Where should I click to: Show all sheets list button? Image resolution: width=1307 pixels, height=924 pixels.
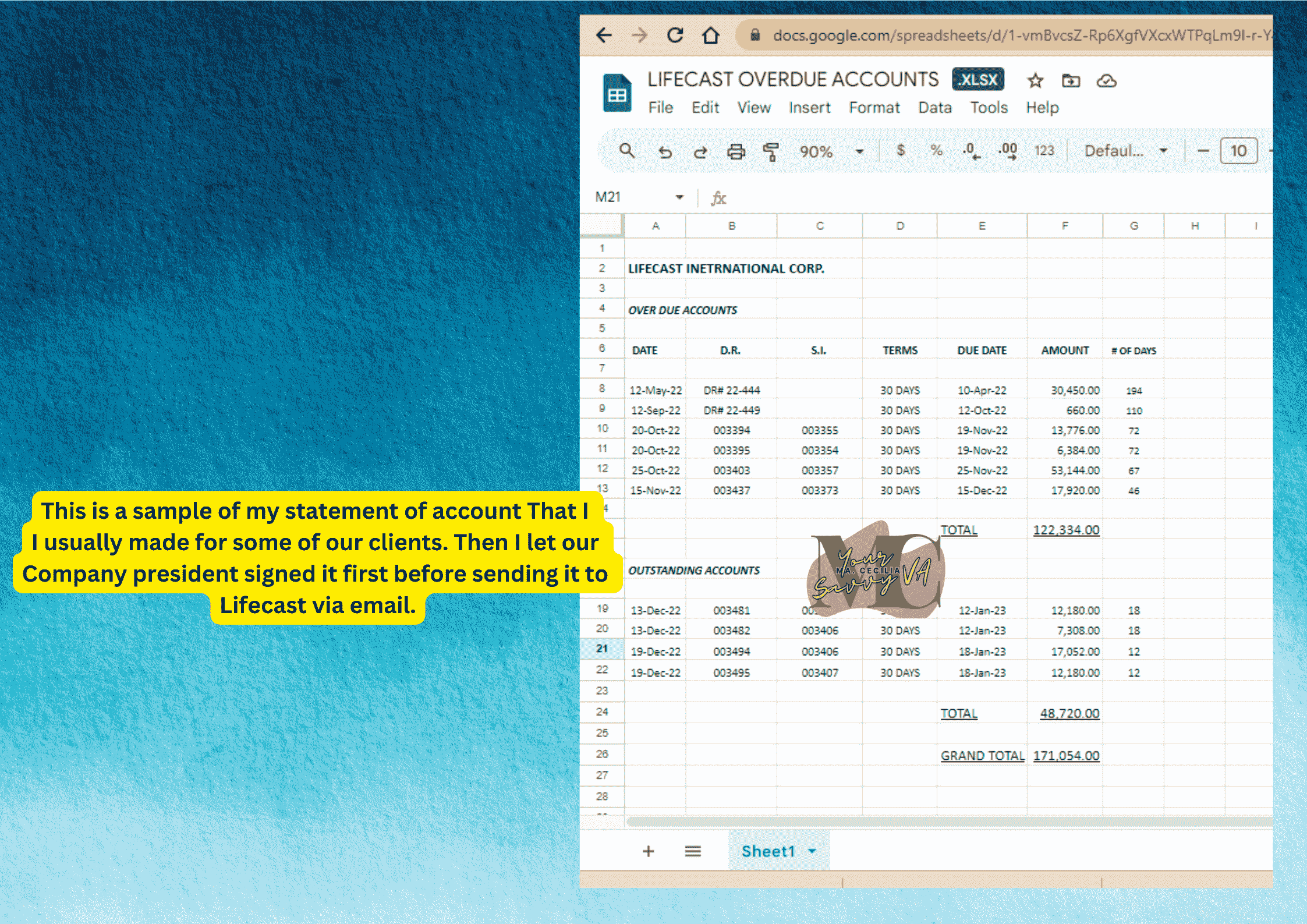692,851
